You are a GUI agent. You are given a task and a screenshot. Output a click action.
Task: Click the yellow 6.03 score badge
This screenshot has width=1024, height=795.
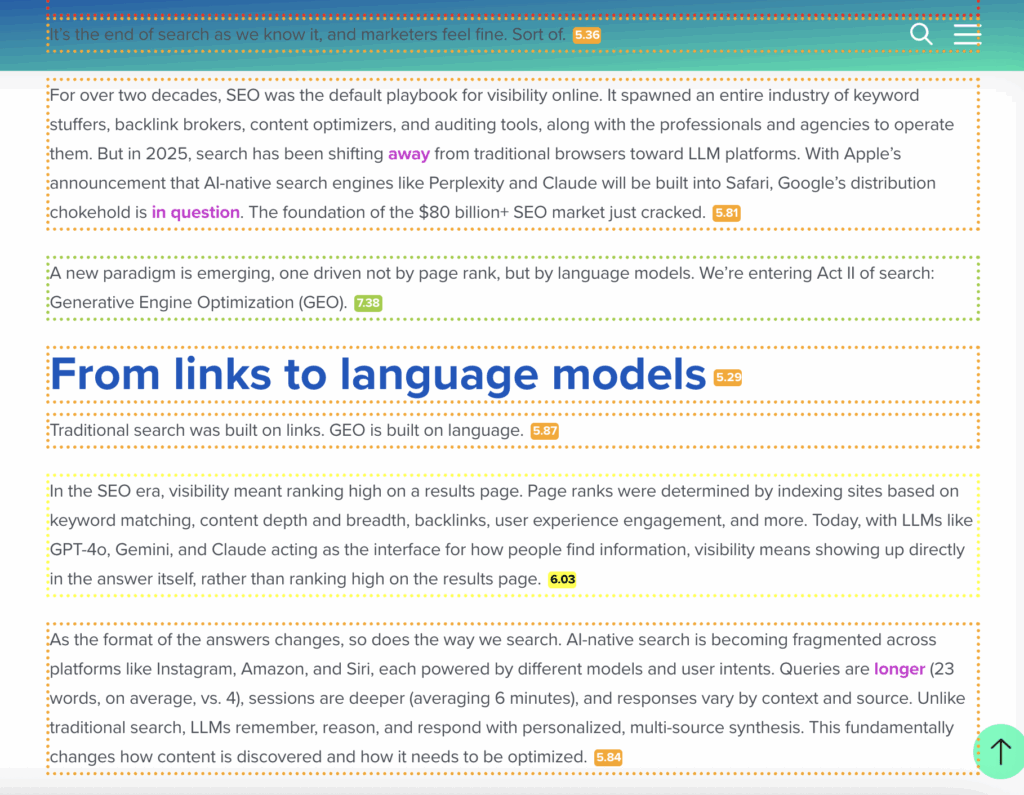[562, 580]
